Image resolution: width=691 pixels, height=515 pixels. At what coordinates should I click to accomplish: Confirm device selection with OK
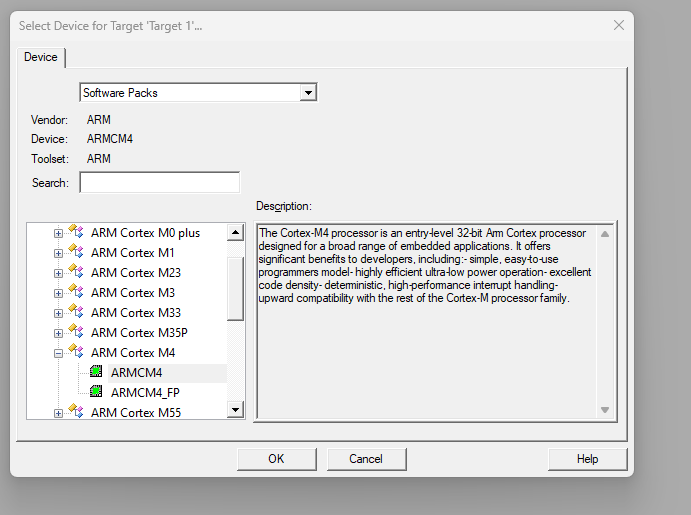click(276, 459)
